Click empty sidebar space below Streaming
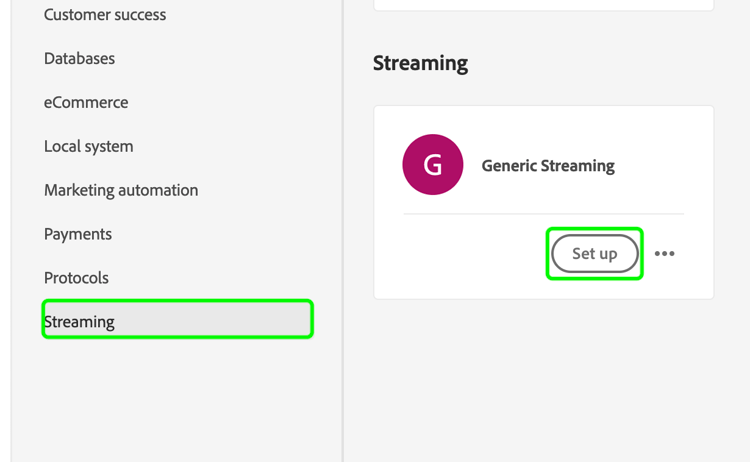 coord(177,400)
